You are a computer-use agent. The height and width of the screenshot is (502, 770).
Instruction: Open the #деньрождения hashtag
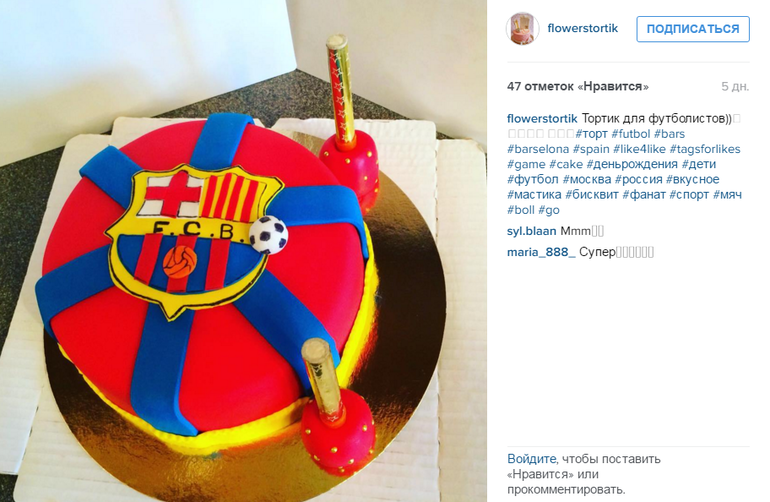click(632, 164)
